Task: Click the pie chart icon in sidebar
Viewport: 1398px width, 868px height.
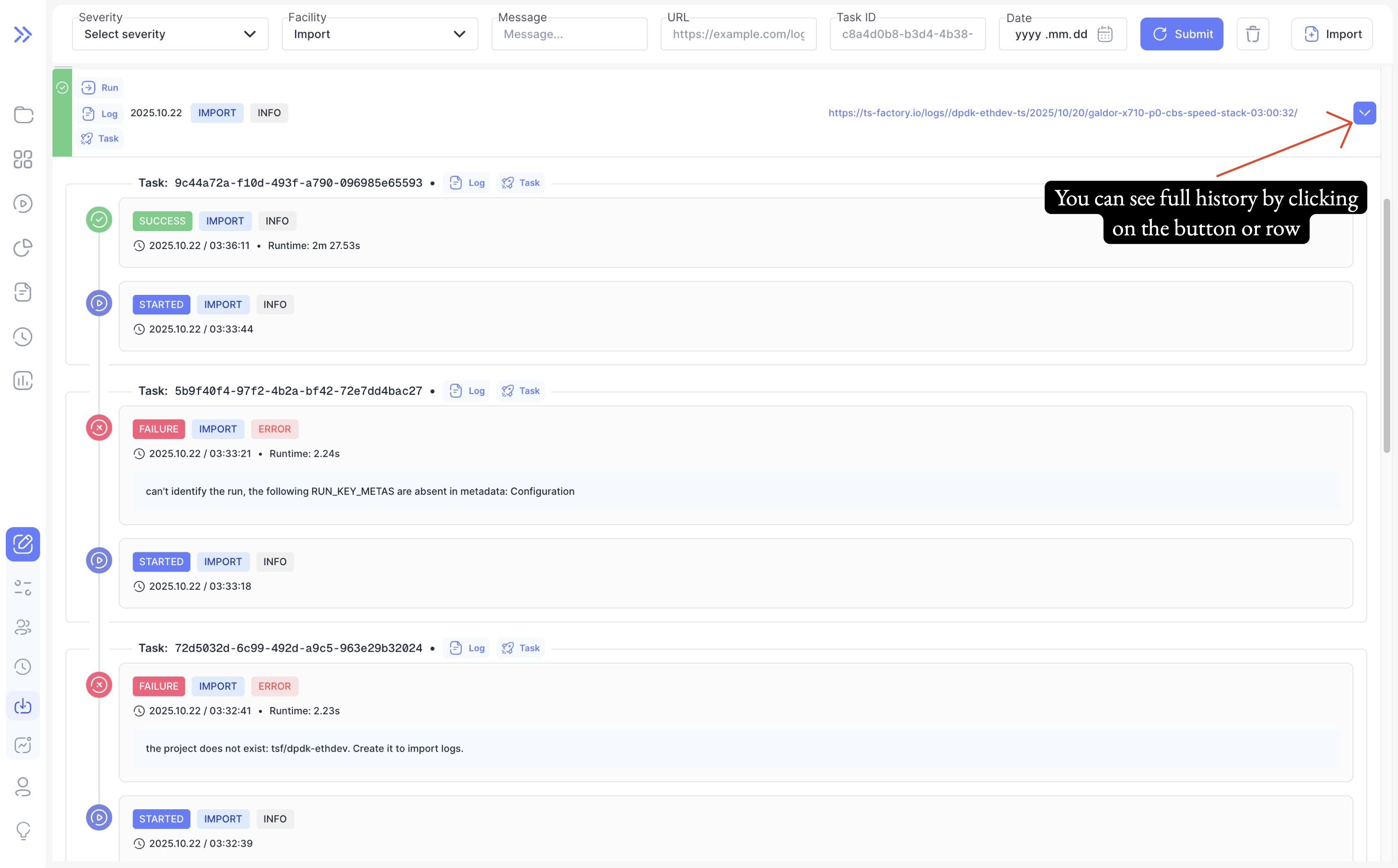Action: tap(23, 247)
